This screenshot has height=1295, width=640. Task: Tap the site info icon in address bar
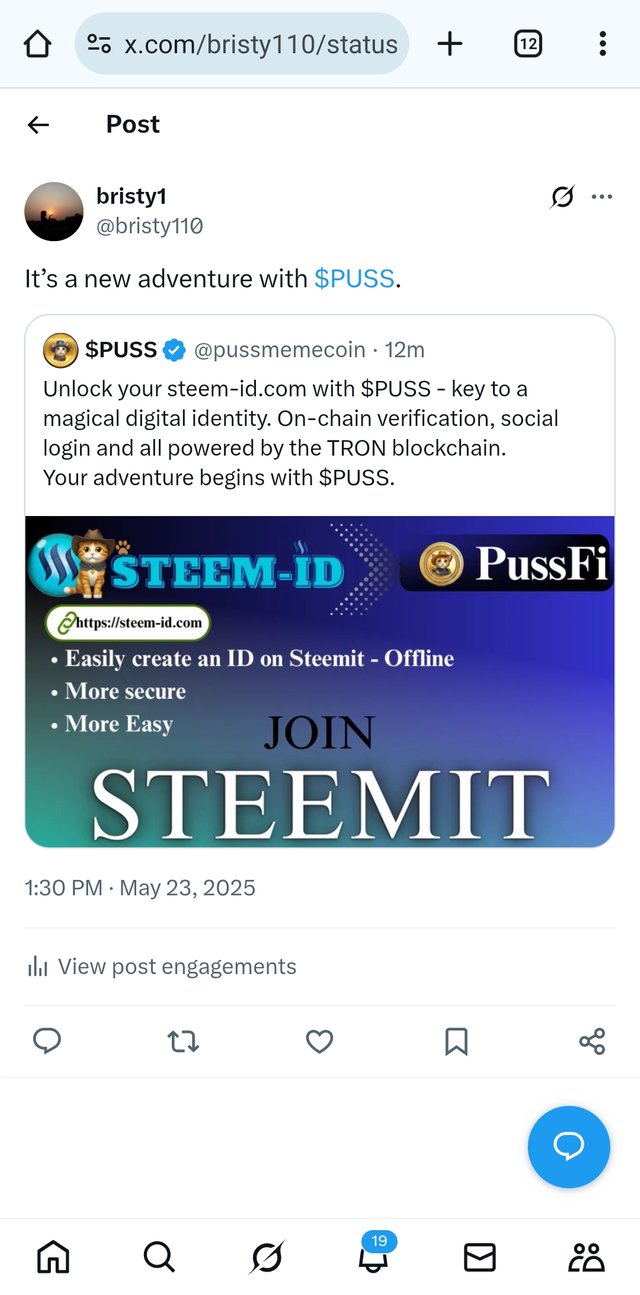tap(99, 44)
